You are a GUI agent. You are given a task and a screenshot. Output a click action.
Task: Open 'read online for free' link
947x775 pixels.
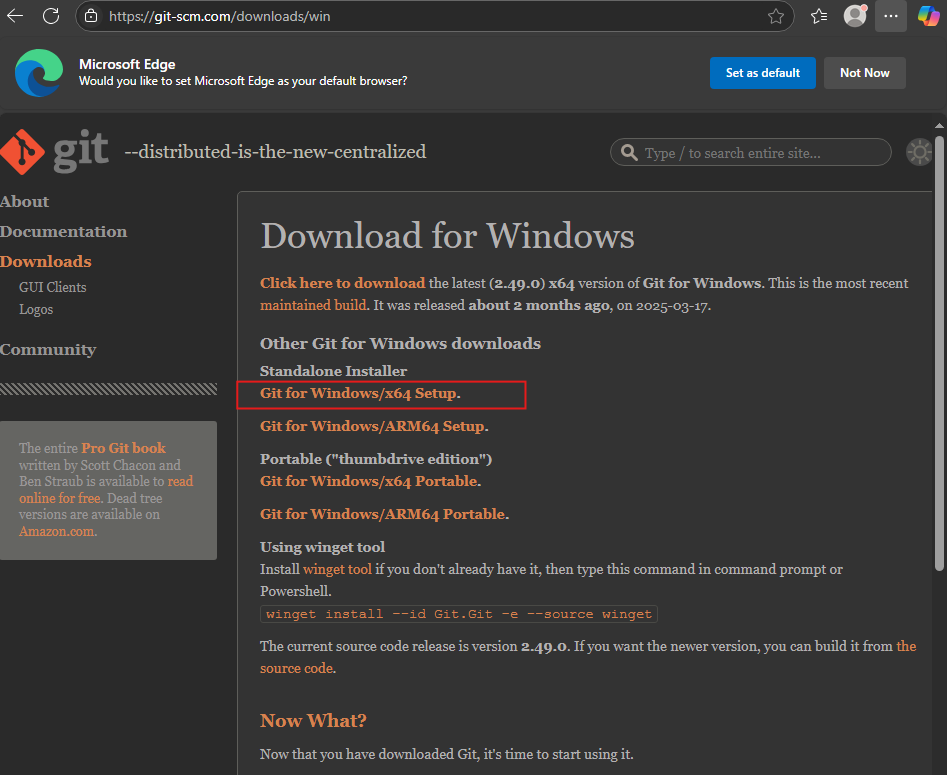60,498
